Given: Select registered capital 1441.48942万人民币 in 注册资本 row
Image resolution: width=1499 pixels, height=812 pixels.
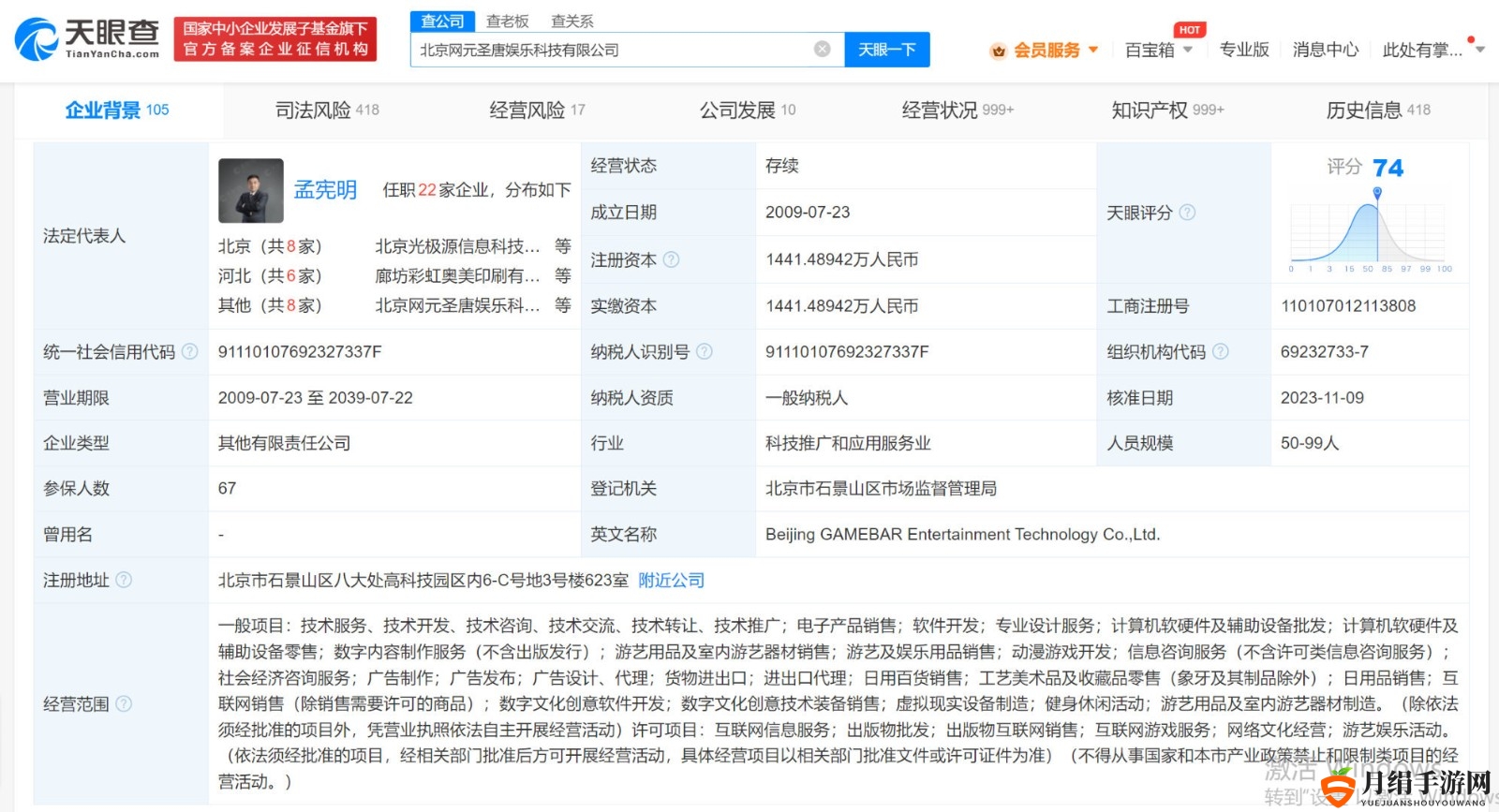Looking at the screenshot, I should pyautogui.click(x=841, y=259).
